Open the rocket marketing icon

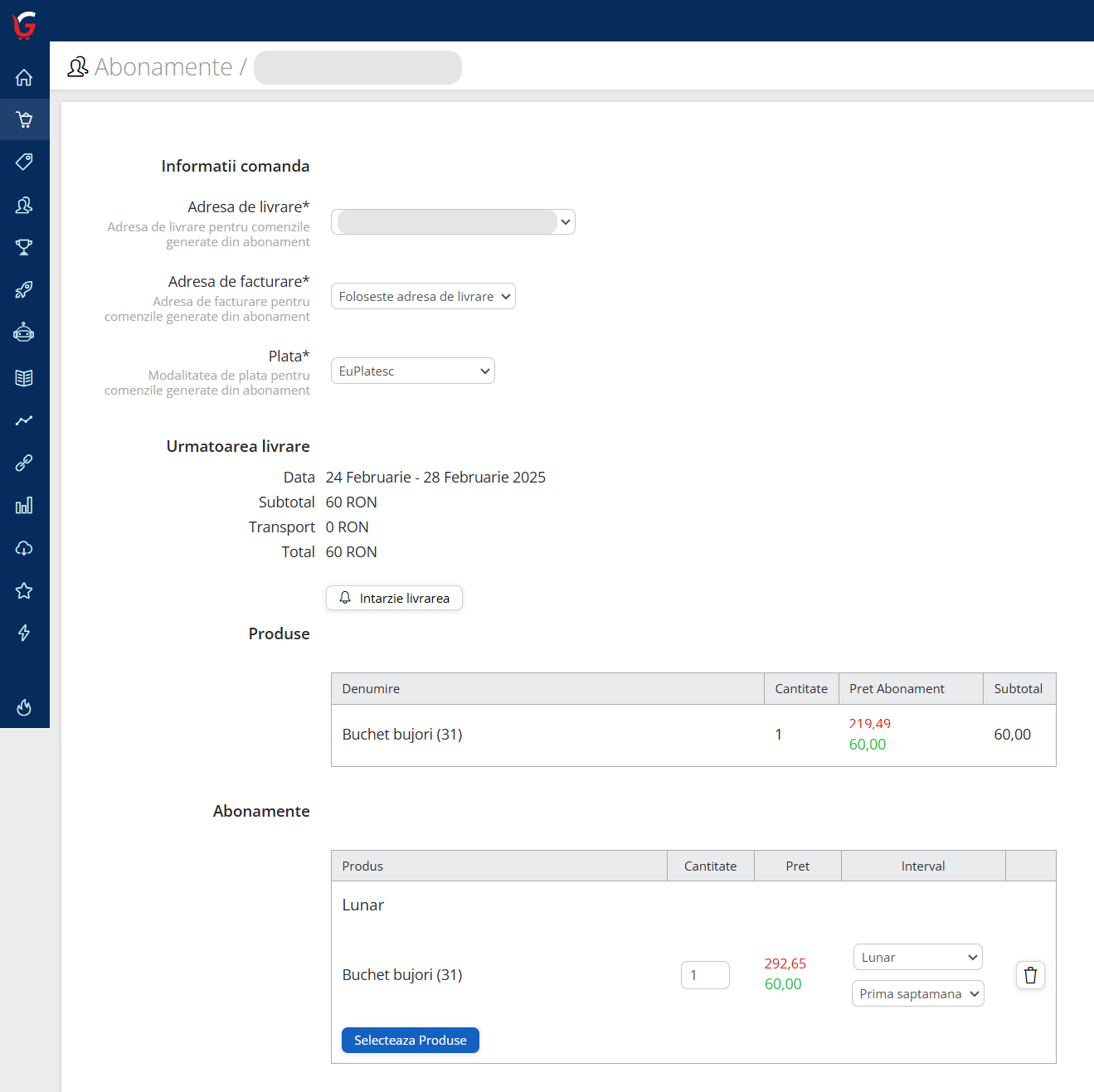tap(24, 290)
